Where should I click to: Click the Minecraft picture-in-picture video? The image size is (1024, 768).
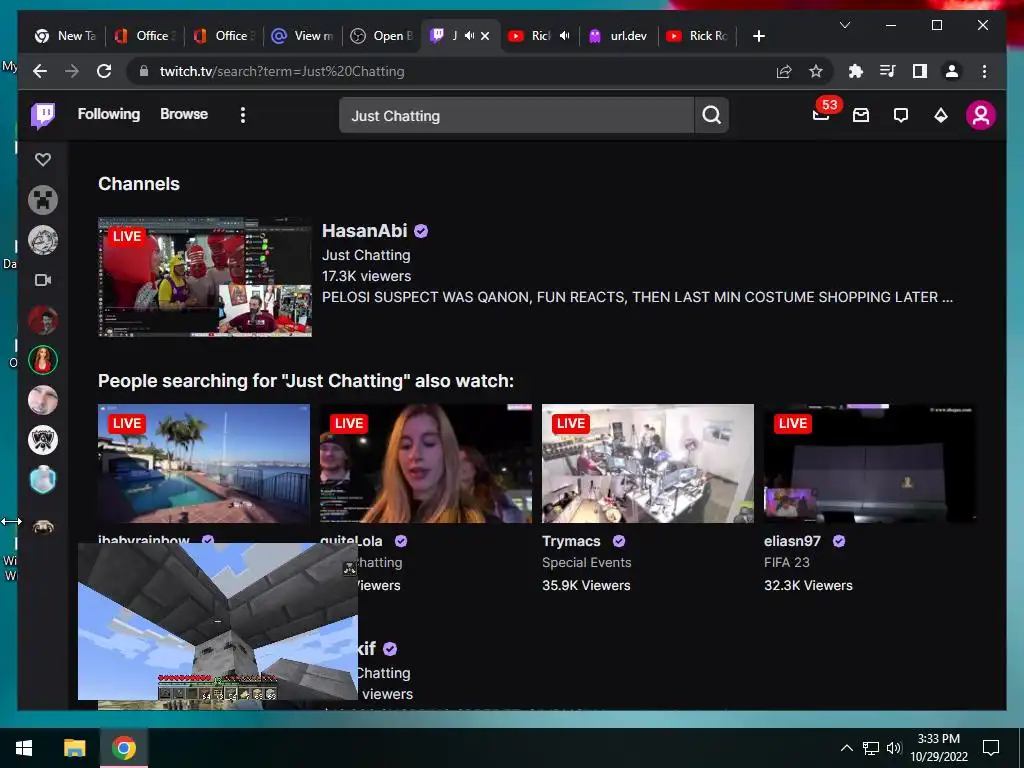point(217,621)
